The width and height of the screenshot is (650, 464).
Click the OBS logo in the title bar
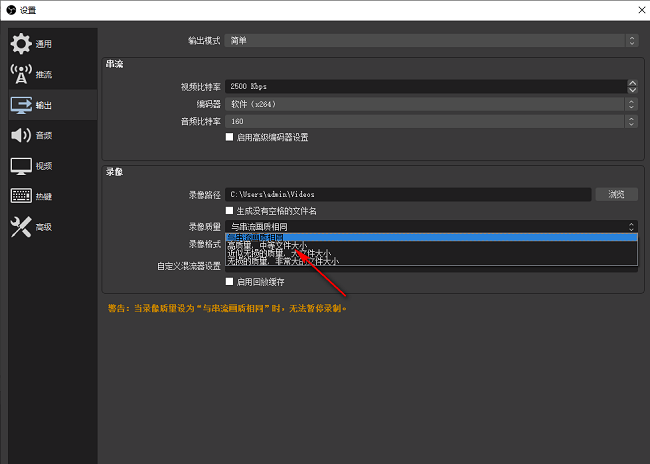pos(11,10)
